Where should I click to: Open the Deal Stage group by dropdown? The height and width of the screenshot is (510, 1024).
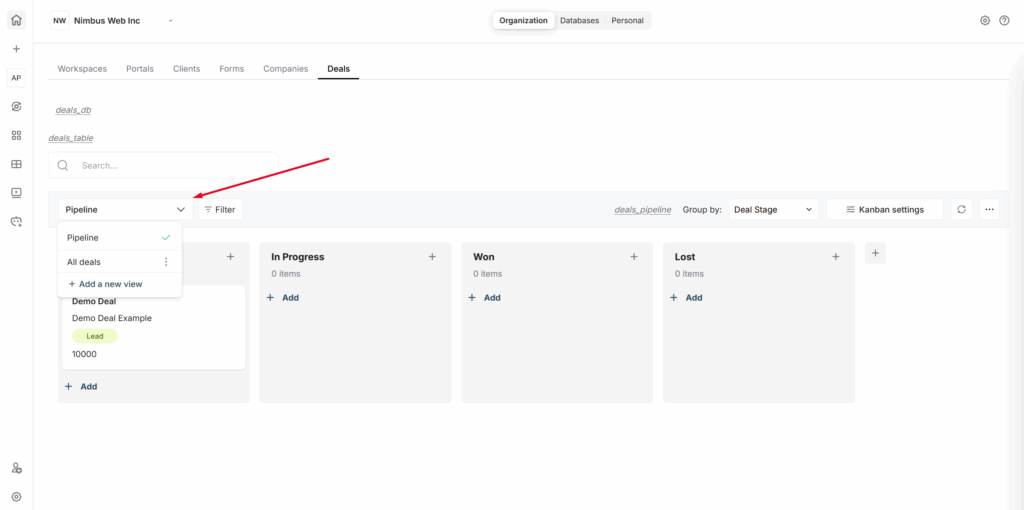pos(773,210)
